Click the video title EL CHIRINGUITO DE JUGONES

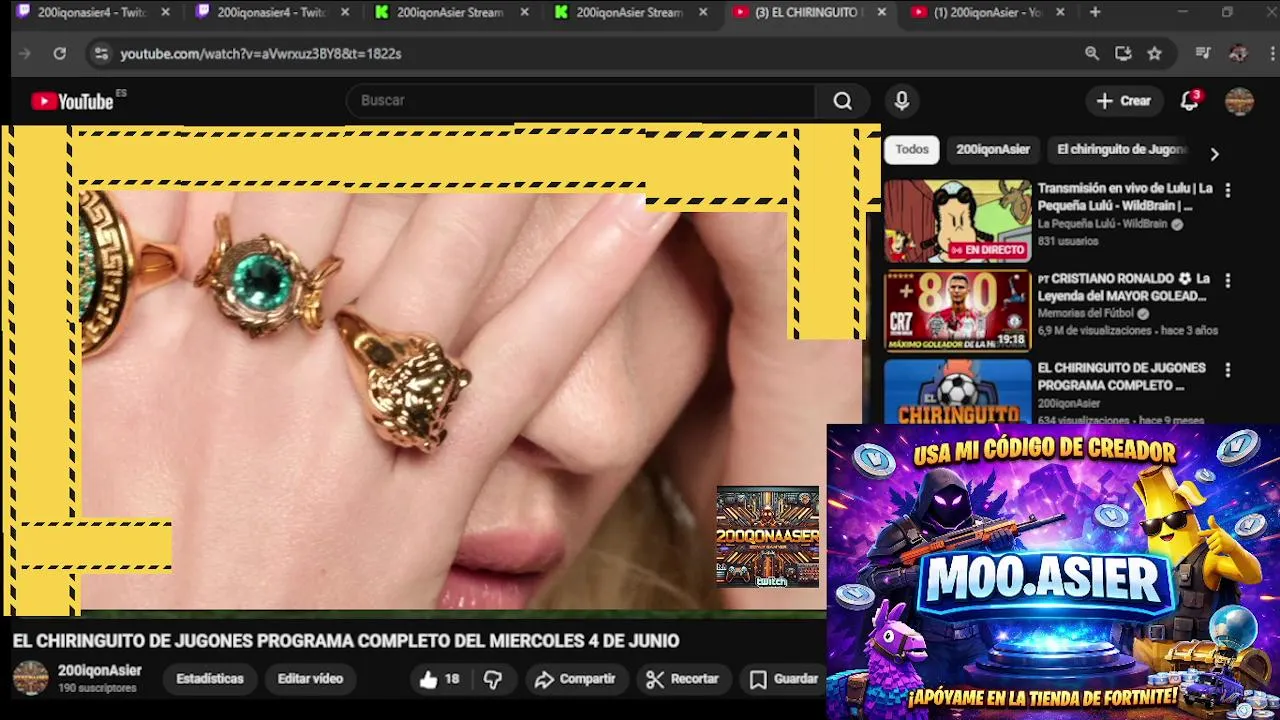[346, 641]
